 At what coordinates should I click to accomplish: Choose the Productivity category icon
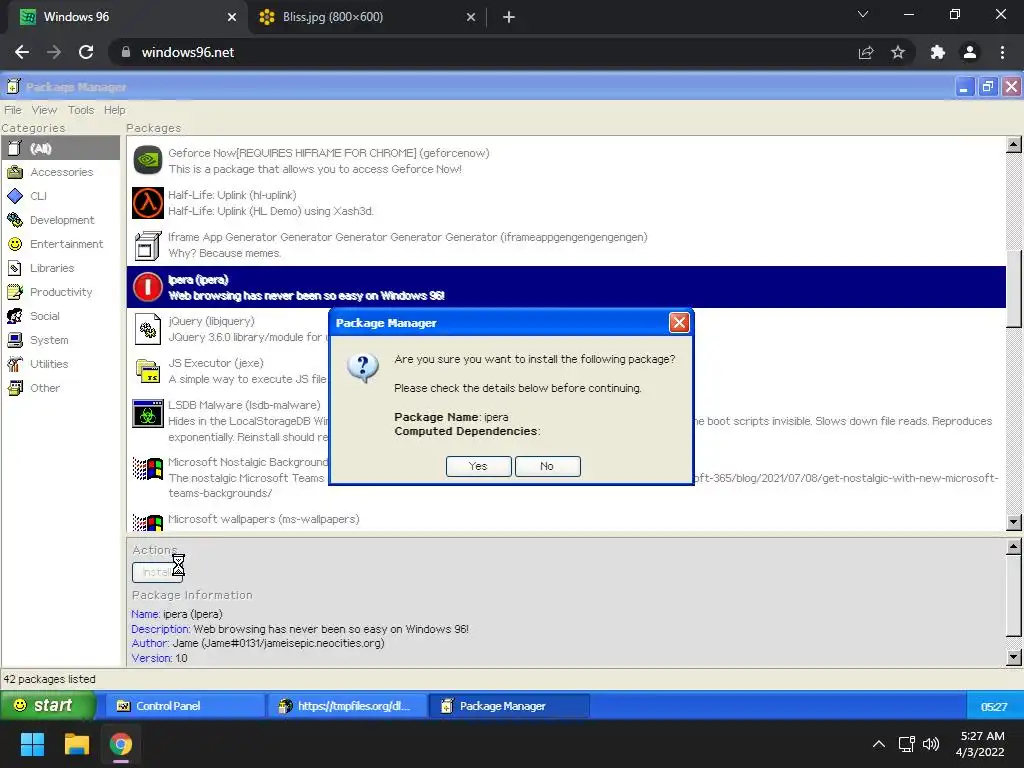14,292
